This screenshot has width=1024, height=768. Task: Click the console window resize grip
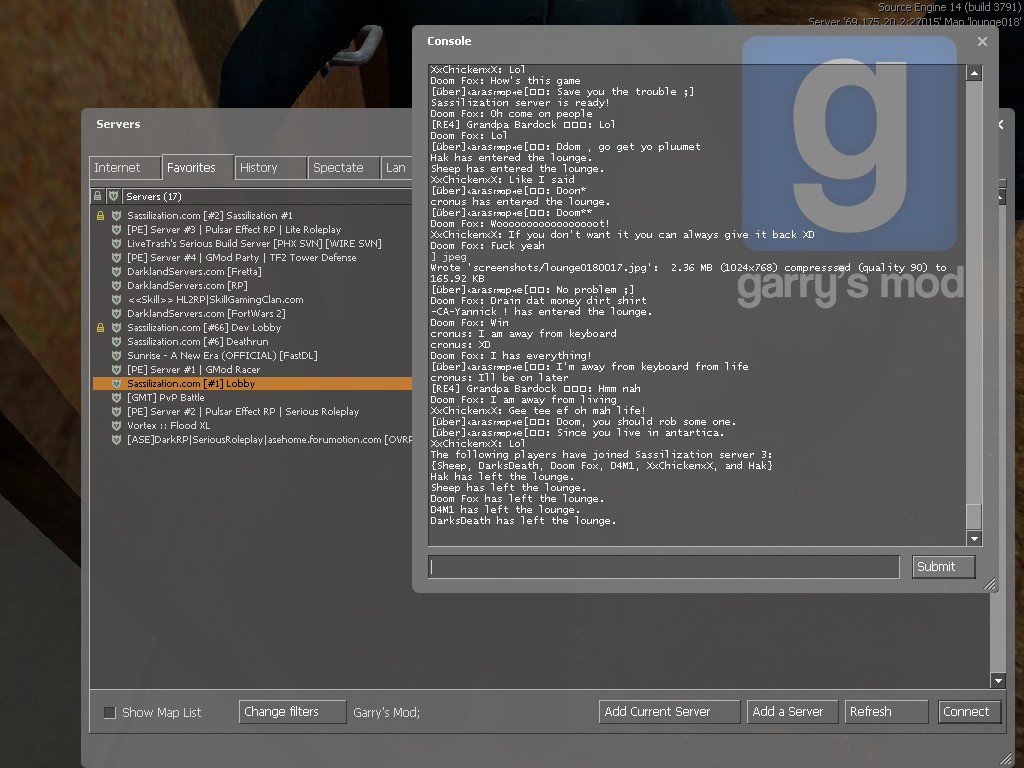pyautogui.click(x=989, y=584)
